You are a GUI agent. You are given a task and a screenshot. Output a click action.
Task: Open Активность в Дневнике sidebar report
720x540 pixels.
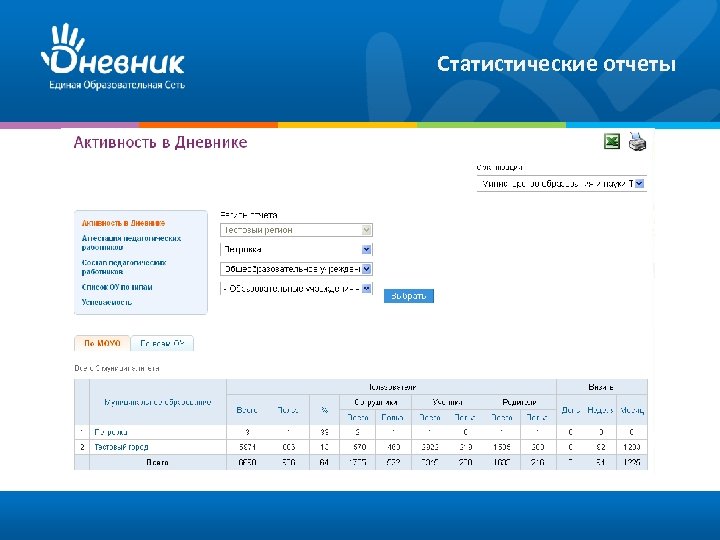click(123, 223)
